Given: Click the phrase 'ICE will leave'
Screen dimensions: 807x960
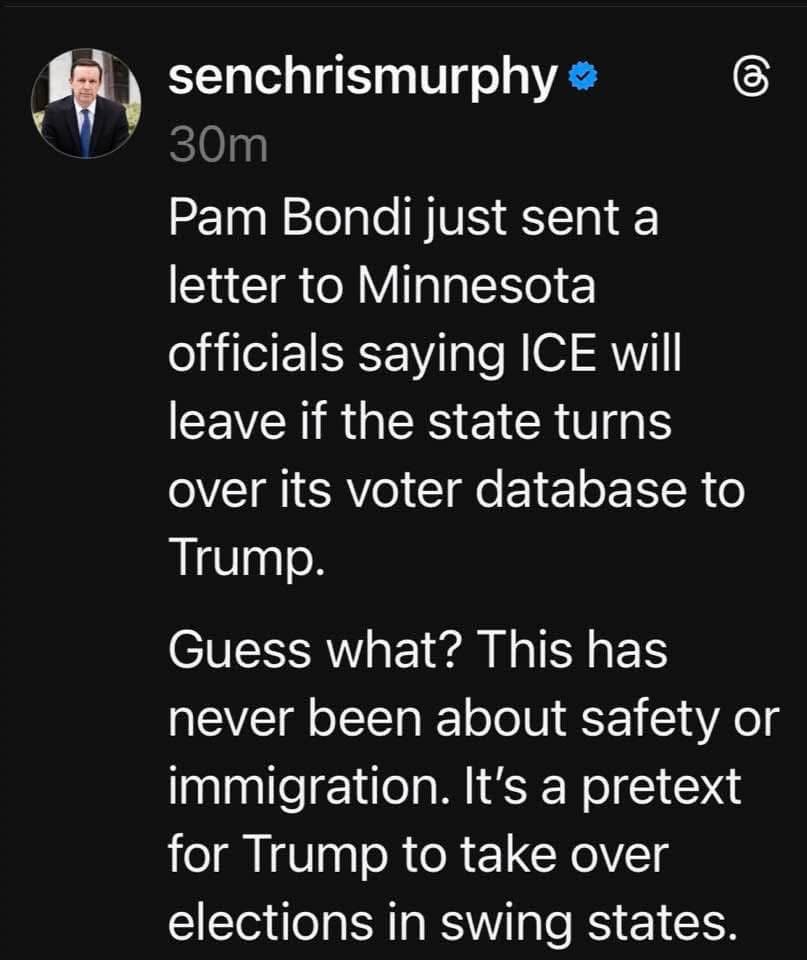Looking at the screenshot, I should click(450, 385).
